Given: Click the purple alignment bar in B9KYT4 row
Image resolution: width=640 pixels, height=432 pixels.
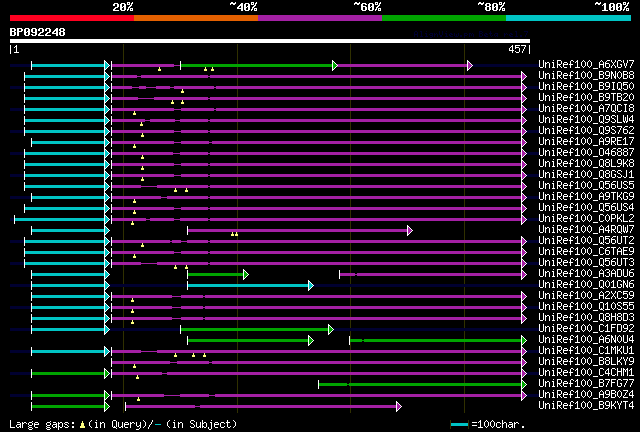Looking at the screenshot, I should point(263,407).
